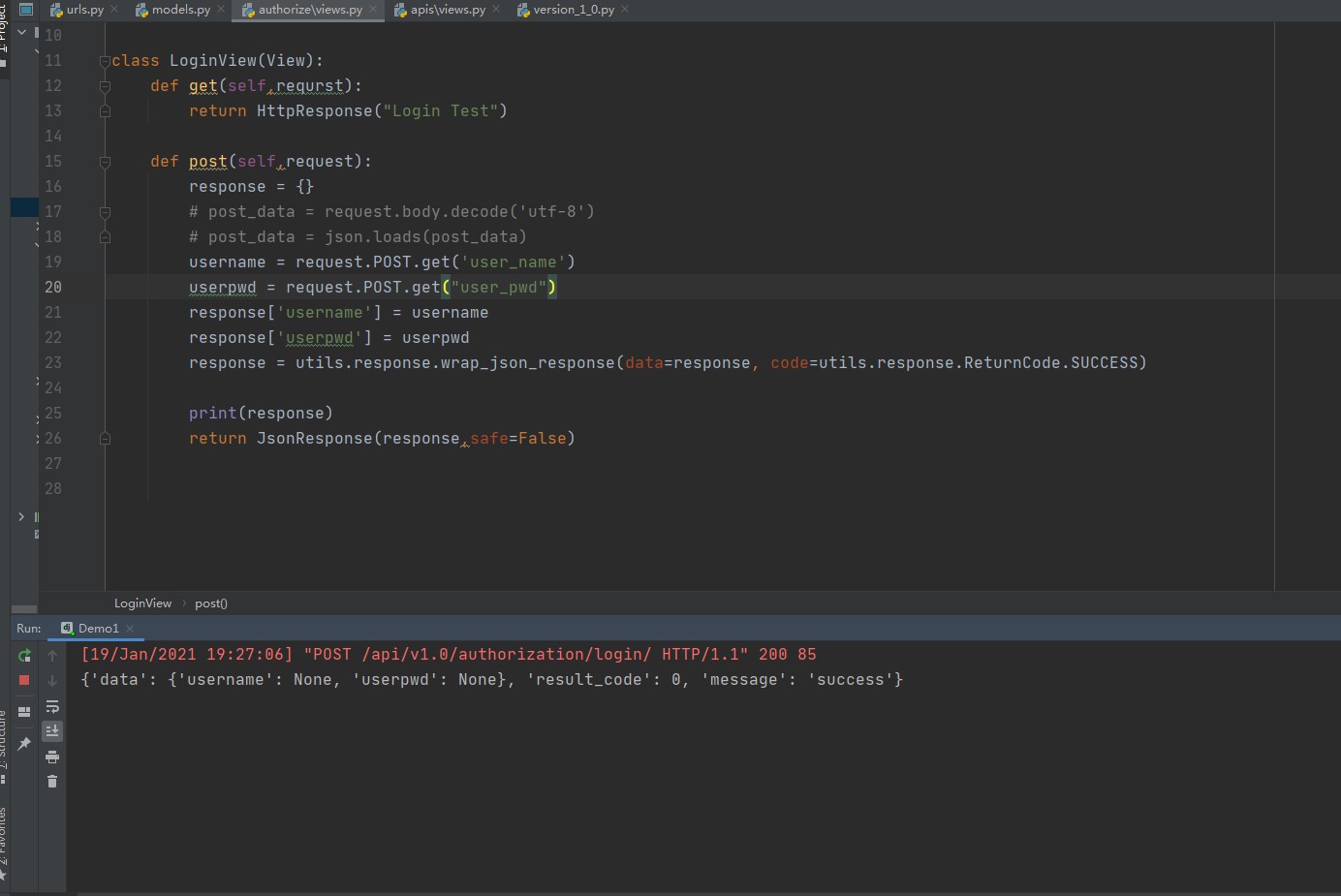
Task: Click ReturnCode.SUCCESS on line 23
Action: pos(1051,363)
